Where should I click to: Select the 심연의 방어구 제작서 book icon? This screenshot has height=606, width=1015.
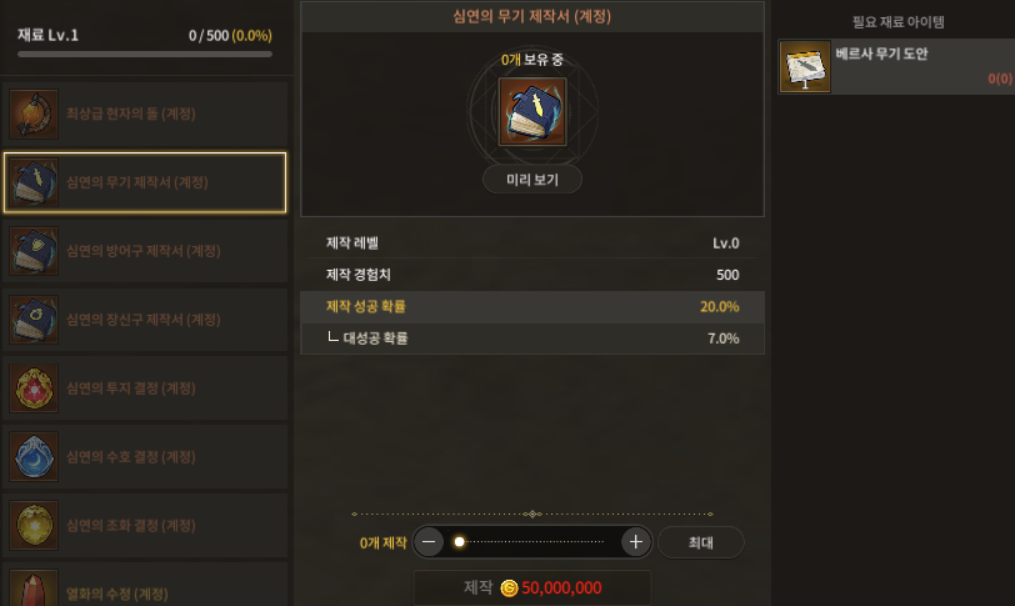tap(34, 251)
